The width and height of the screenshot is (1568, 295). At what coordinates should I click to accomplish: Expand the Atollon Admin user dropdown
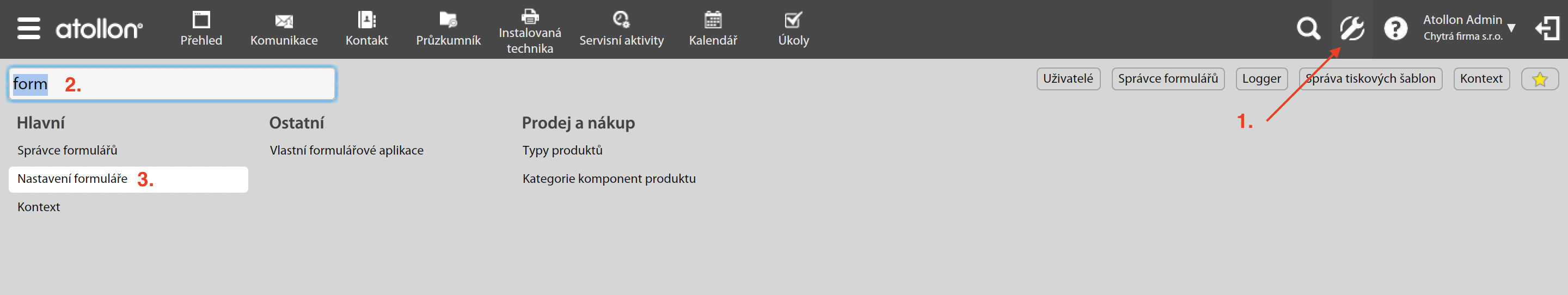tap(1468, 28)
